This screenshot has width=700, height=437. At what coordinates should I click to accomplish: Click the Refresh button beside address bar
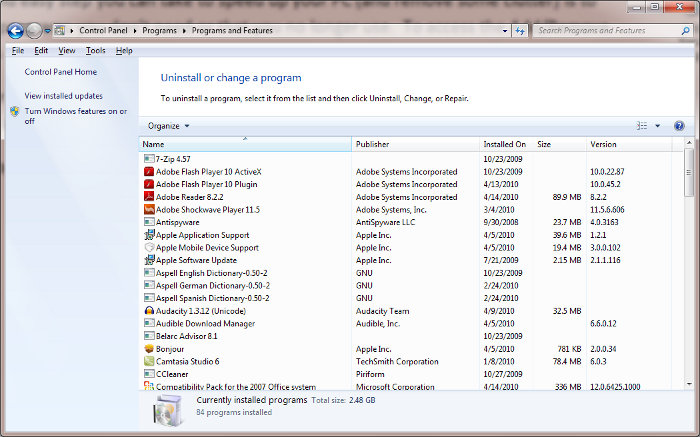(520, 31)
